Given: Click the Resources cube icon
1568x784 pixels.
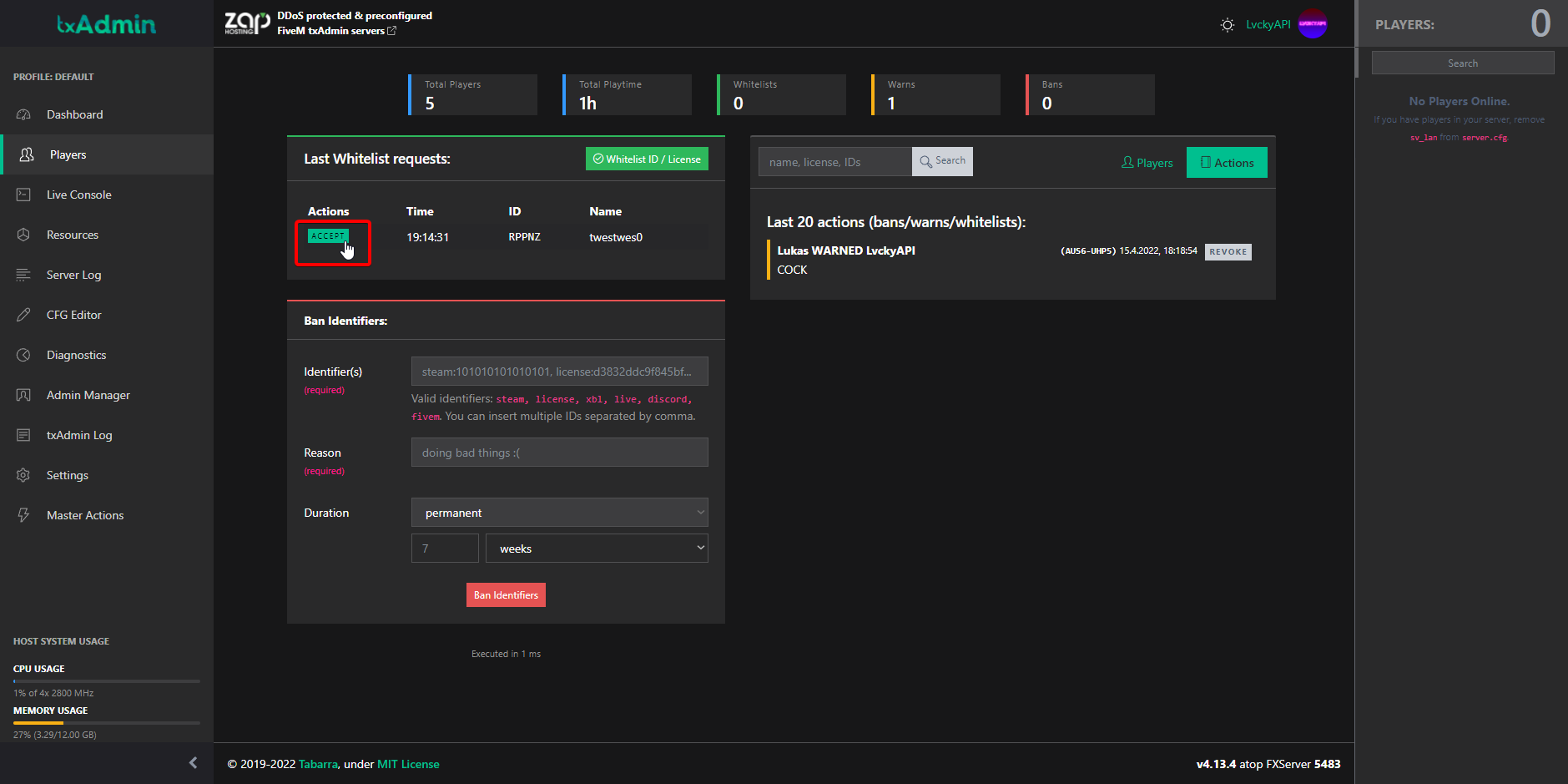Looking at the screenshot, I should pyautogui.click(x=23, y=235).
